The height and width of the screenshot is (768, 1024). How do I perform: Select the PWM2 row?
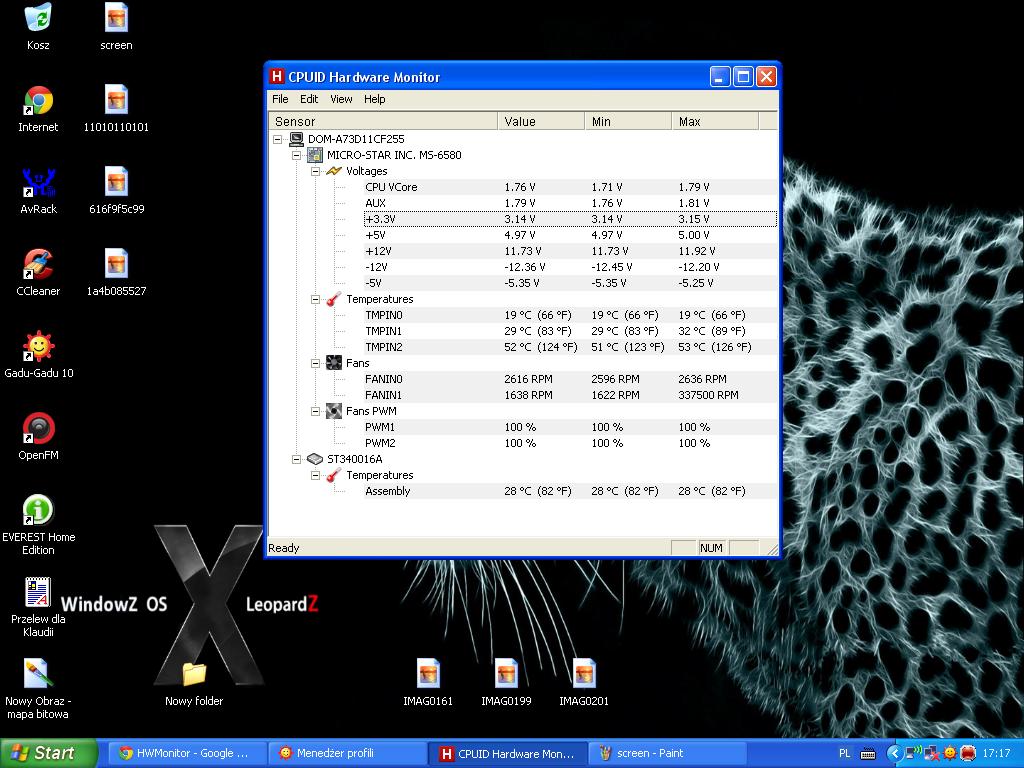tap(570, 443)
